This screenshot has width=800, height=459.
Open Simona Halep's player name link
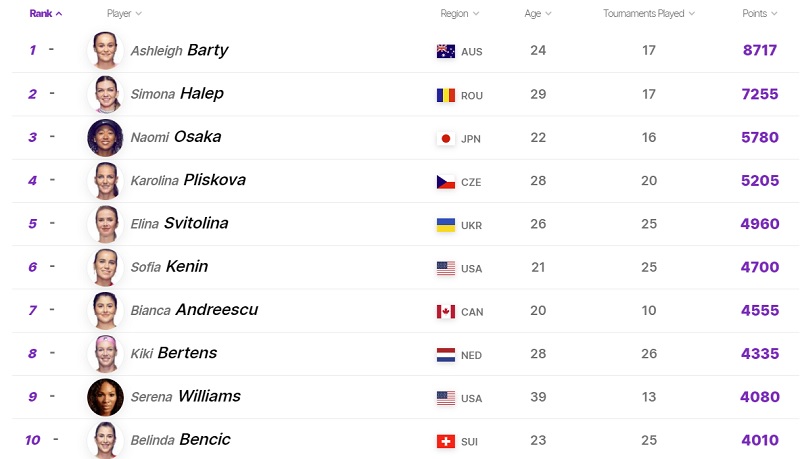click(177, 94)
